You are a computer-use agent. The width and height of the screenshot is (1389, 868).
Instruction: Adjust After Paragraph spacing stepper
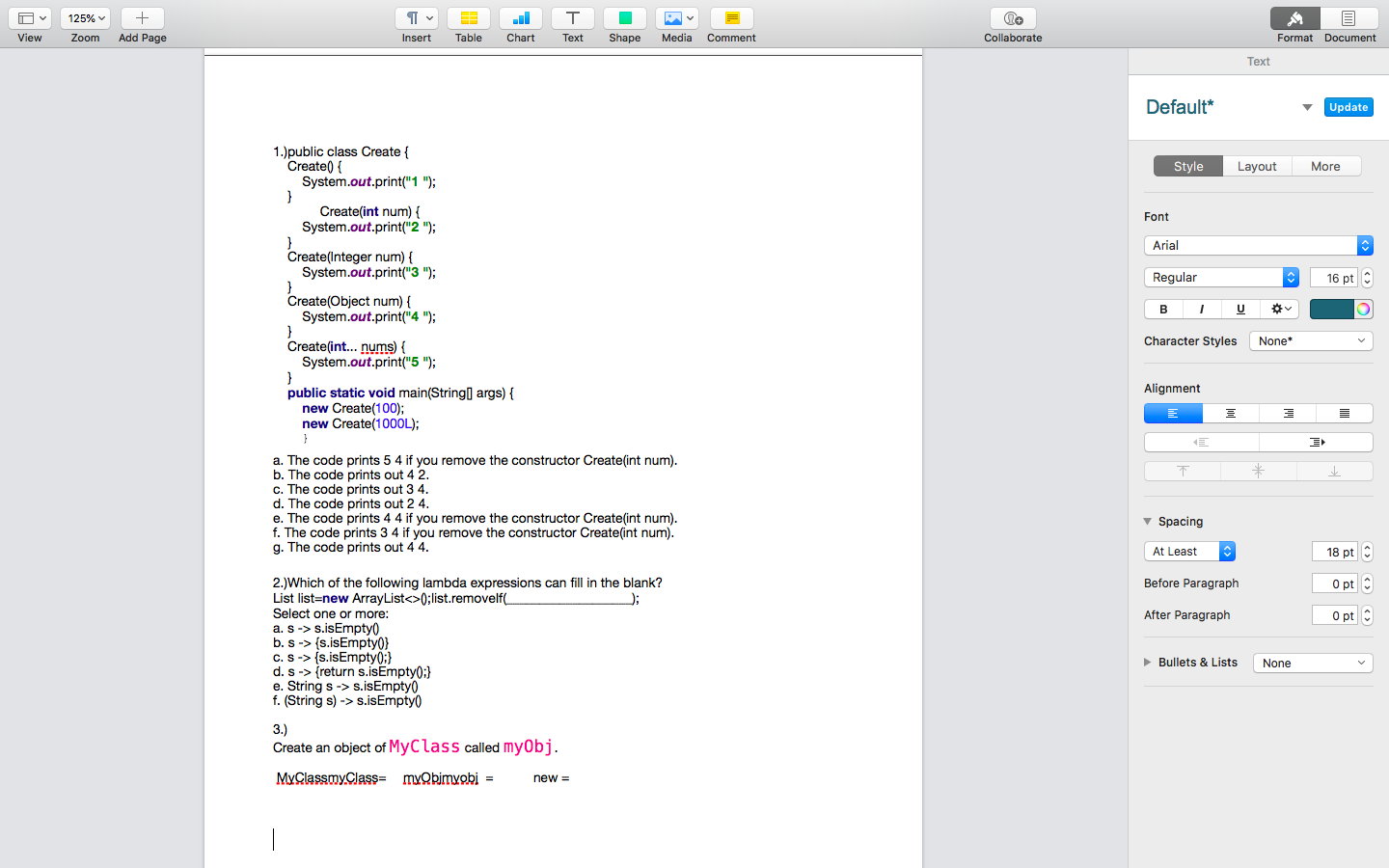[x=1367, y=615]
